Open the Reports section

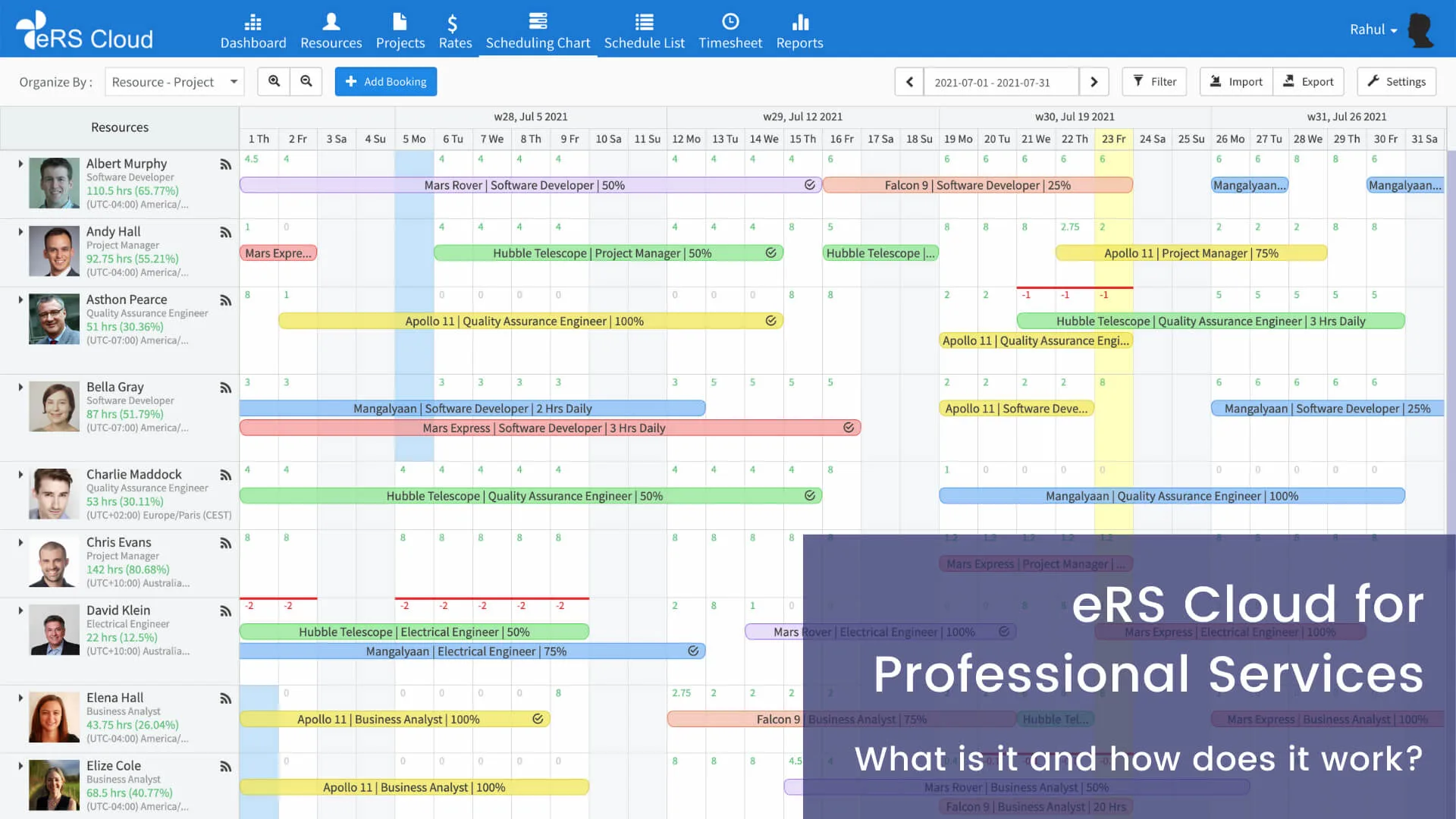(x=799, y=30)
